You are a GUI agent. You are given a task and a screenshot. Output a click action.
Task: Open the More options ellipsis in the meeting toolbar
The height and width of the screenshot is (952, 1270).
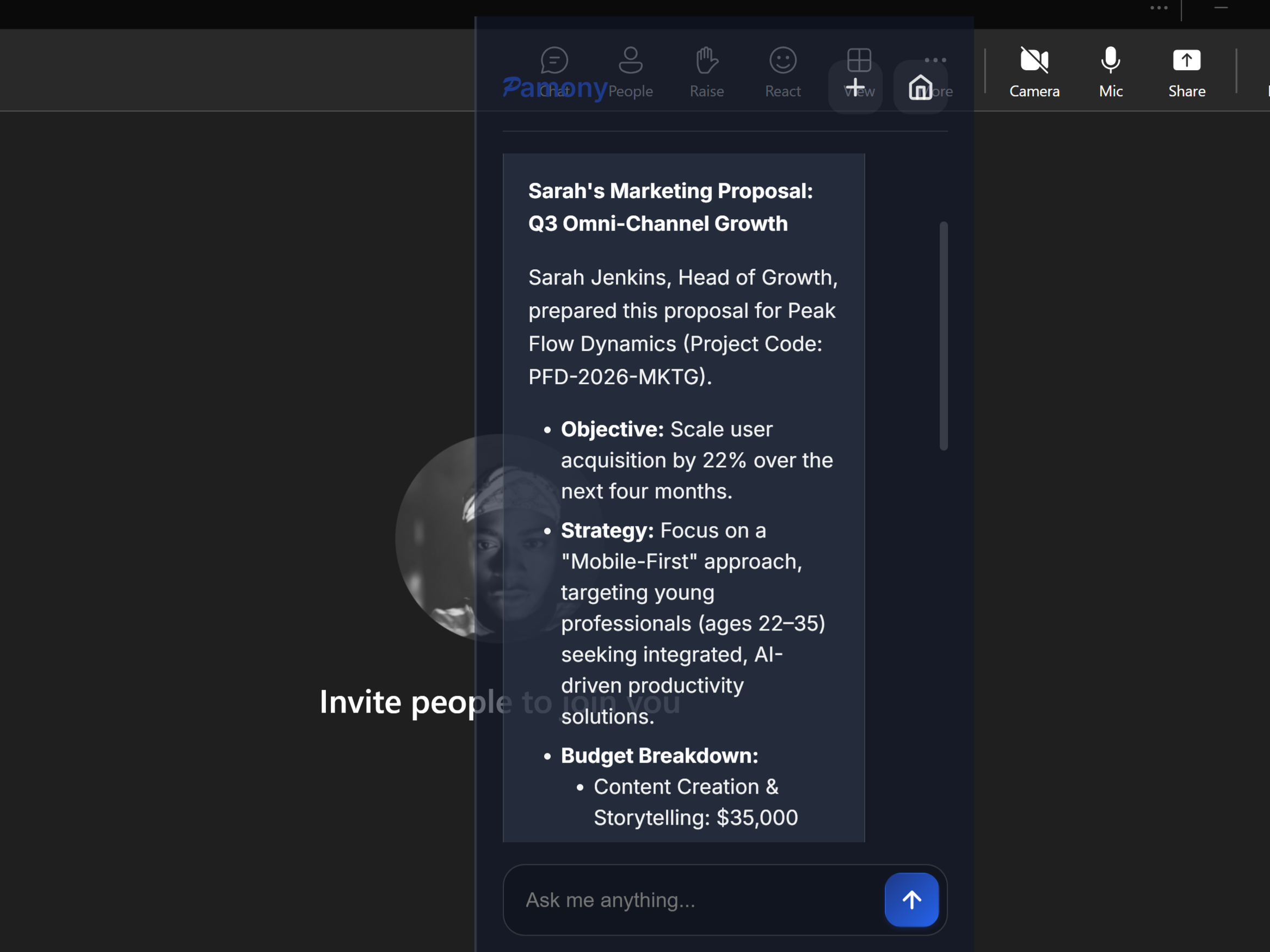coord(935,60)
